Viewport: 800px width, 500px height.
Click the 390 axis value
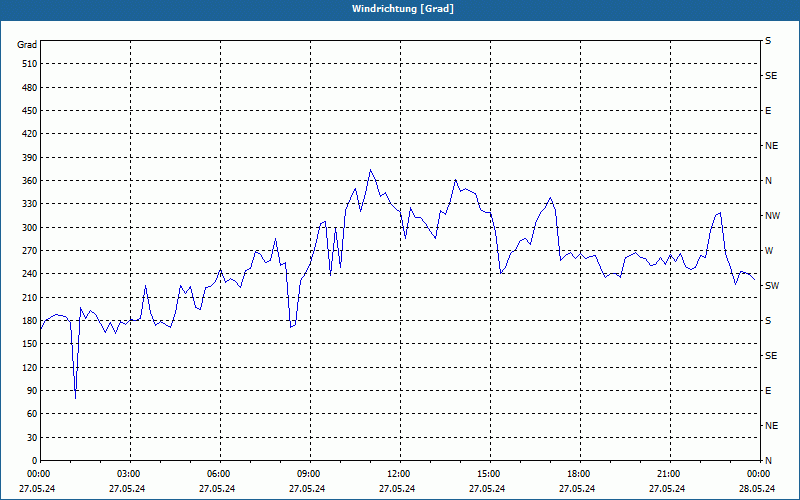pyautogui.click(x=30, y=158)
